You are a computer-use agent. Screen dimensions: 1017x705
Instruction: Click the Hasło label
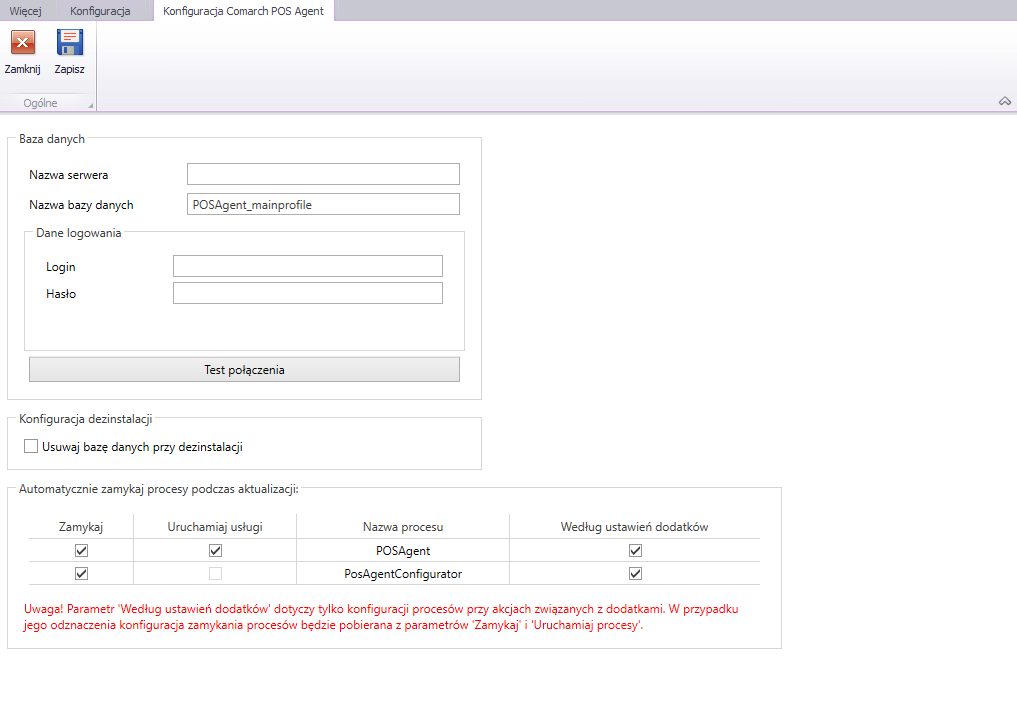pos(61,294)
